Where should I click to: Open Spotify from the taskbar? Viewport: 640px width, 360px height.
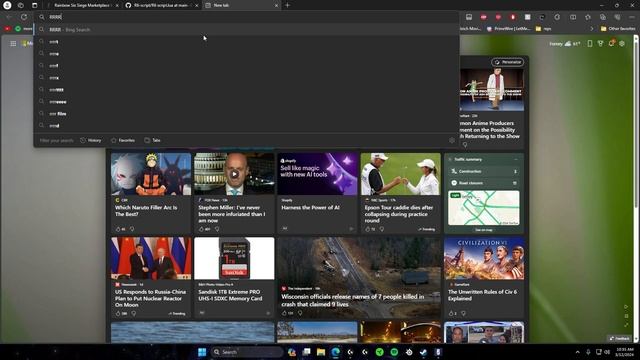(394, 352)
